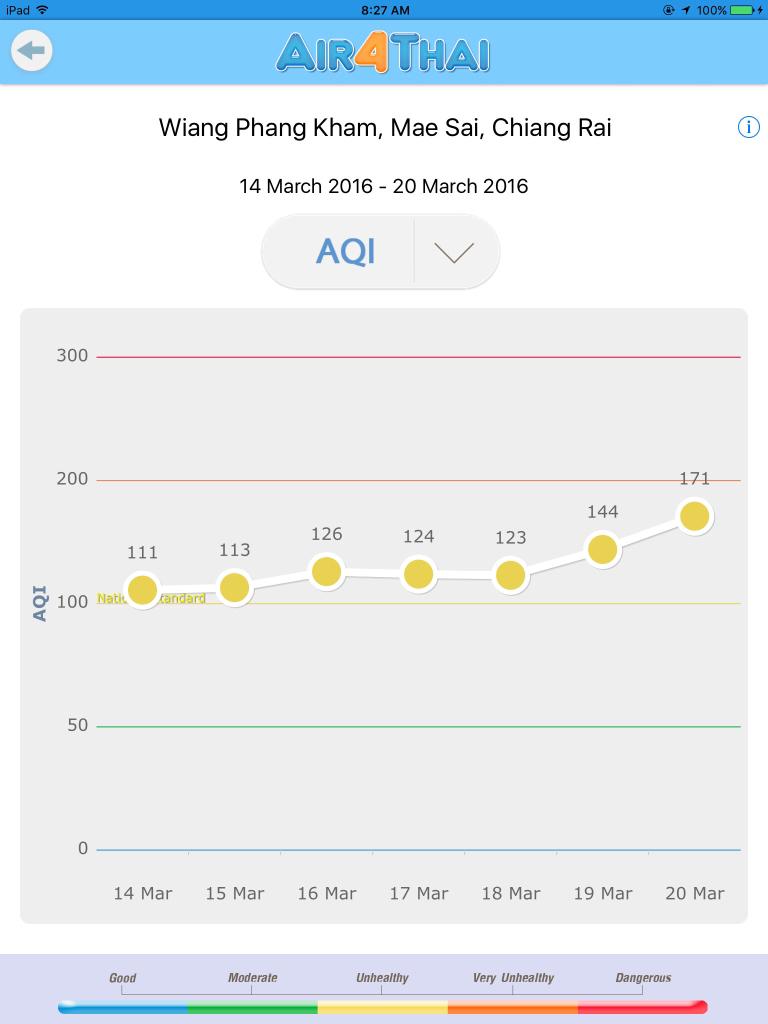Tap the station name Wiang Phang Kham
The image size is (768, 1024).
[x=385, y=128]
